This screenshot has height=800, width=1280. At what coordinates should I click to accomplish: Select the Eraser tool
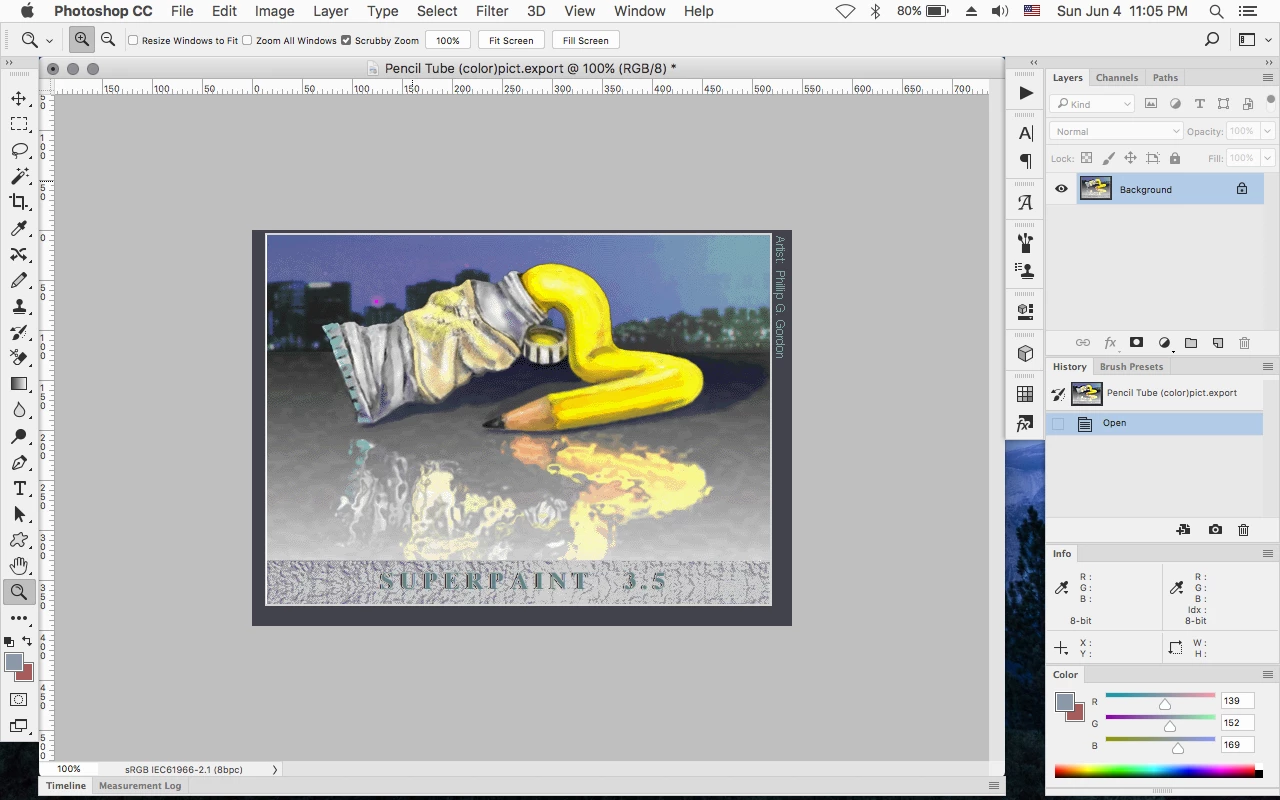point(19,358)
